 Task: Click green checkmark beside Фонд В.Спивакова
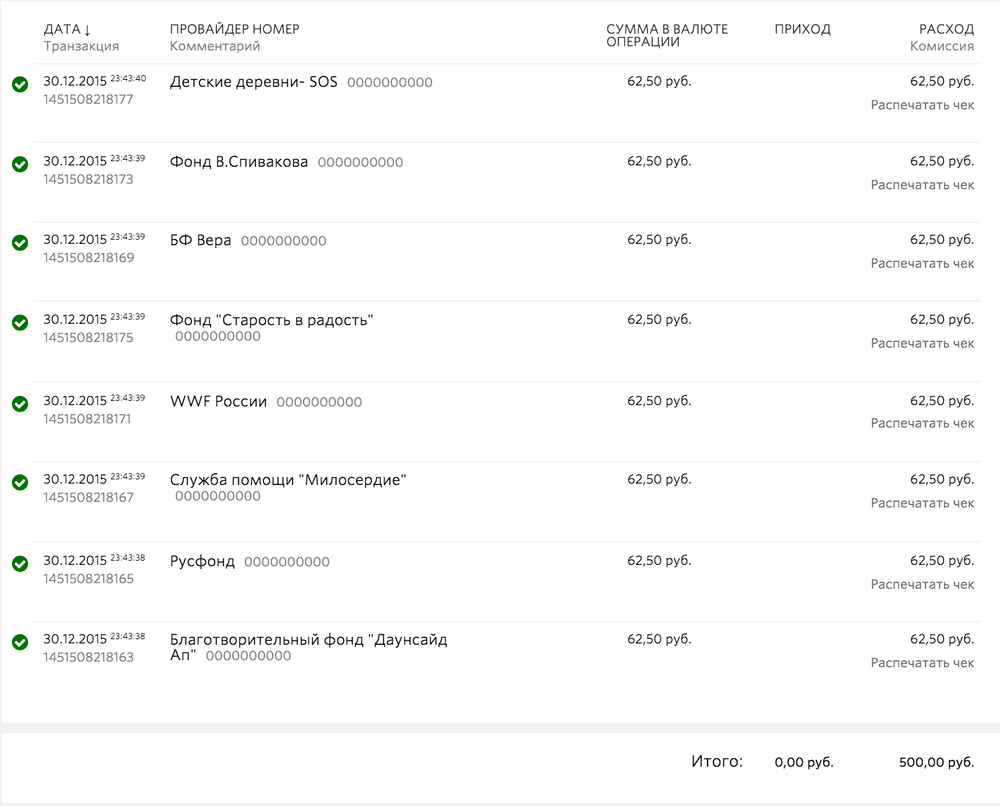[x=20, y=164]
